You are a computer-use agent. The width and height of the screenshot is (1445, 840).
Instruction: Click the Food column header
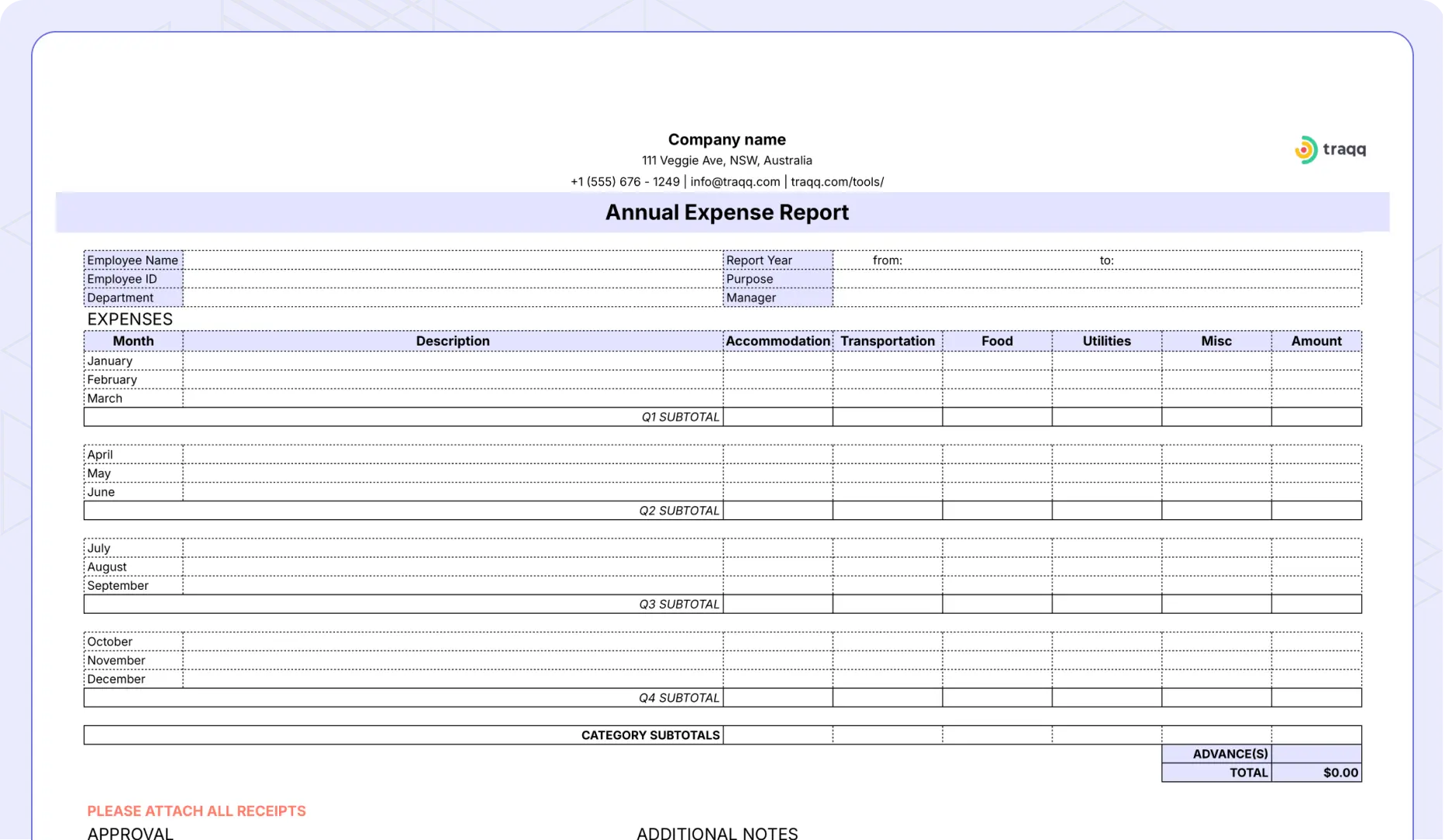[997, 341]
